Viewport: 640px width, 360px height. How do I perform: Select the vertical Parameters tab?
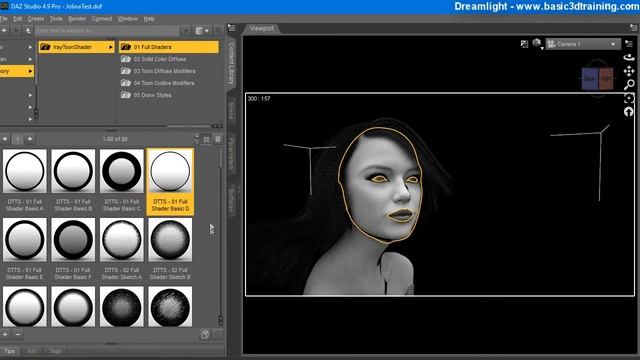pyautogui.click(x=231, y=154)
